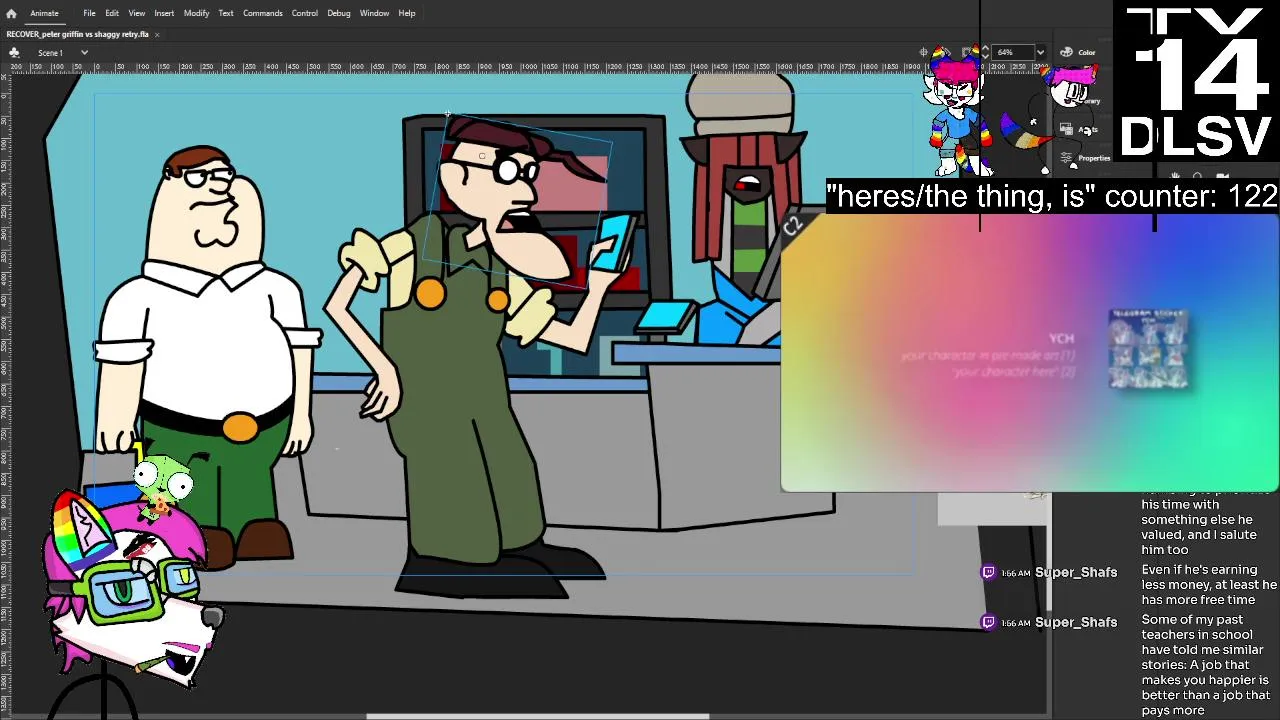
Task: Click the cyan phone in character's hand
Action: coord(612,244)
